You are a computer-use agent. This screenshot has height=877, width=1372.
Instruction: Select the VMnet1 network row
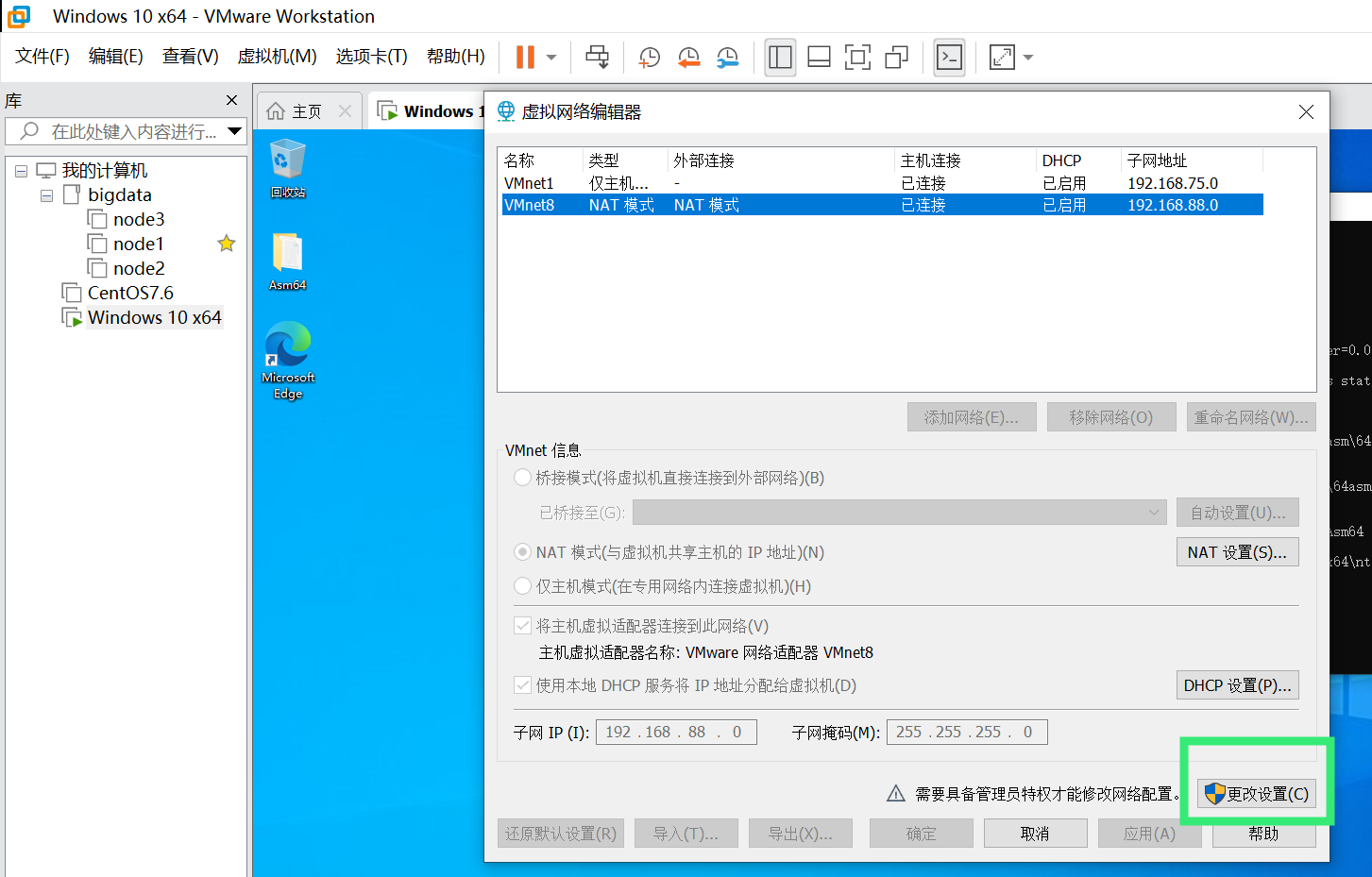pos(882,183)
